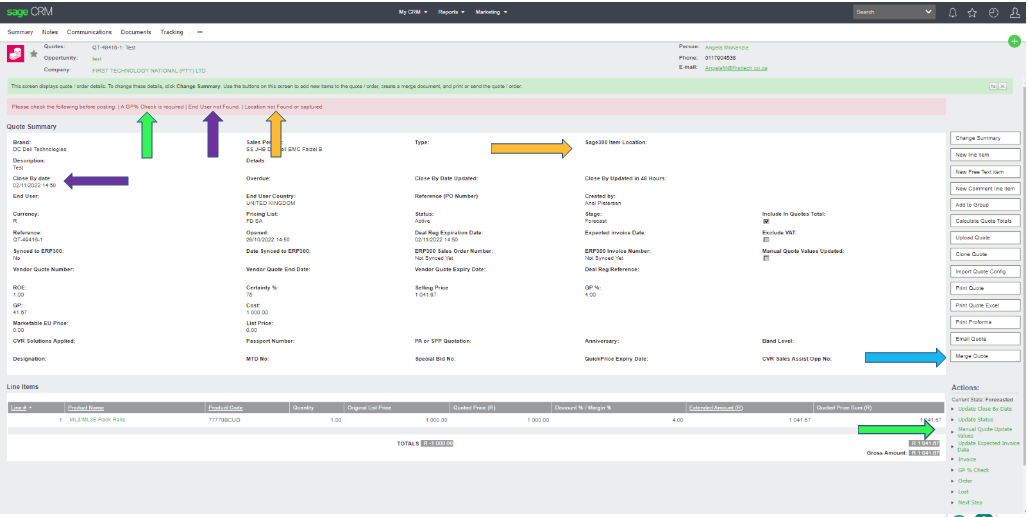Sort line items by Product Name header
This screenshot has width=1028, height=517.
click(88, 407)
